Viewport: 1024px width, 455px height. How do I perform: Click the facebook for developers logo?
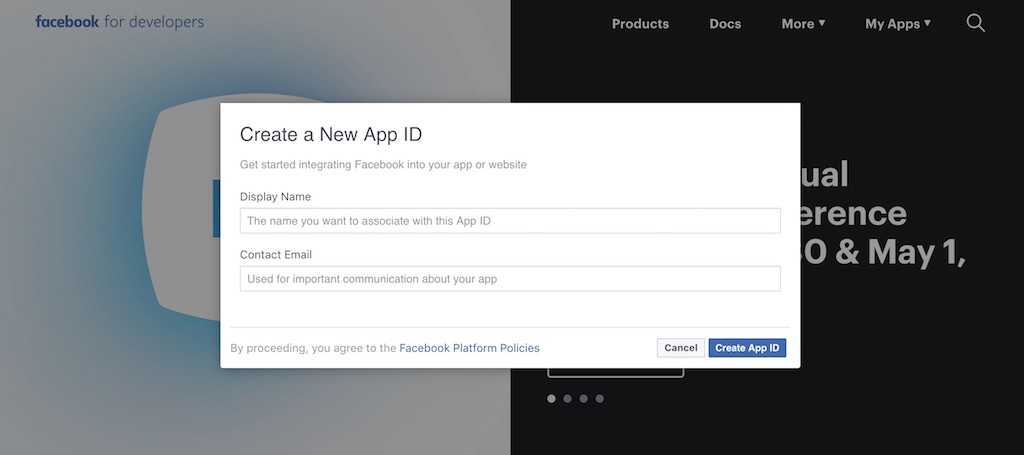point(120,22)
